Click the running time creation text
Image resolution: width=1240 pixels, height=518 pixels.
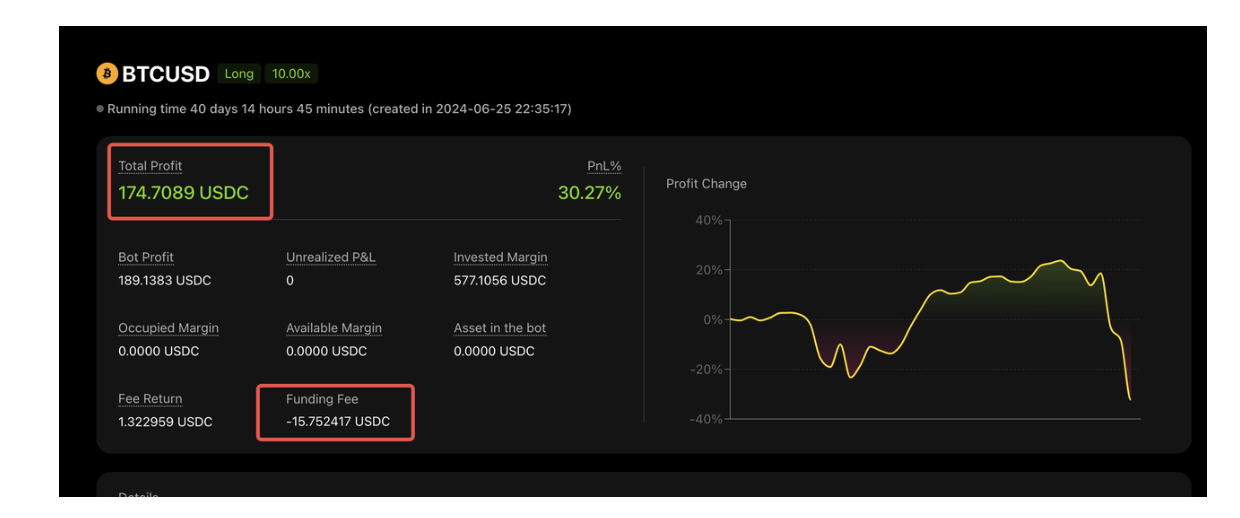pyautogui.click(x=339, y=109)
